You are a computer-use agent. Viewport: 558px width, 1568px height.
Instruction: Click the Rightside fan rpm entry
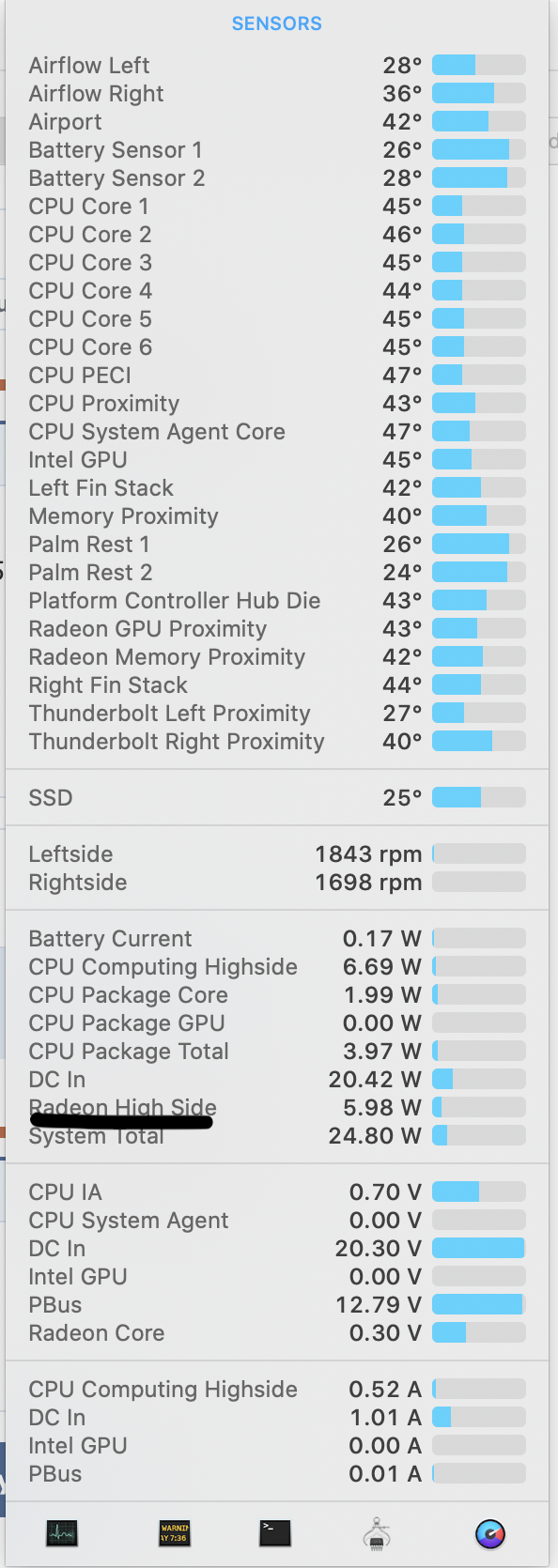(x=277, y=883)
